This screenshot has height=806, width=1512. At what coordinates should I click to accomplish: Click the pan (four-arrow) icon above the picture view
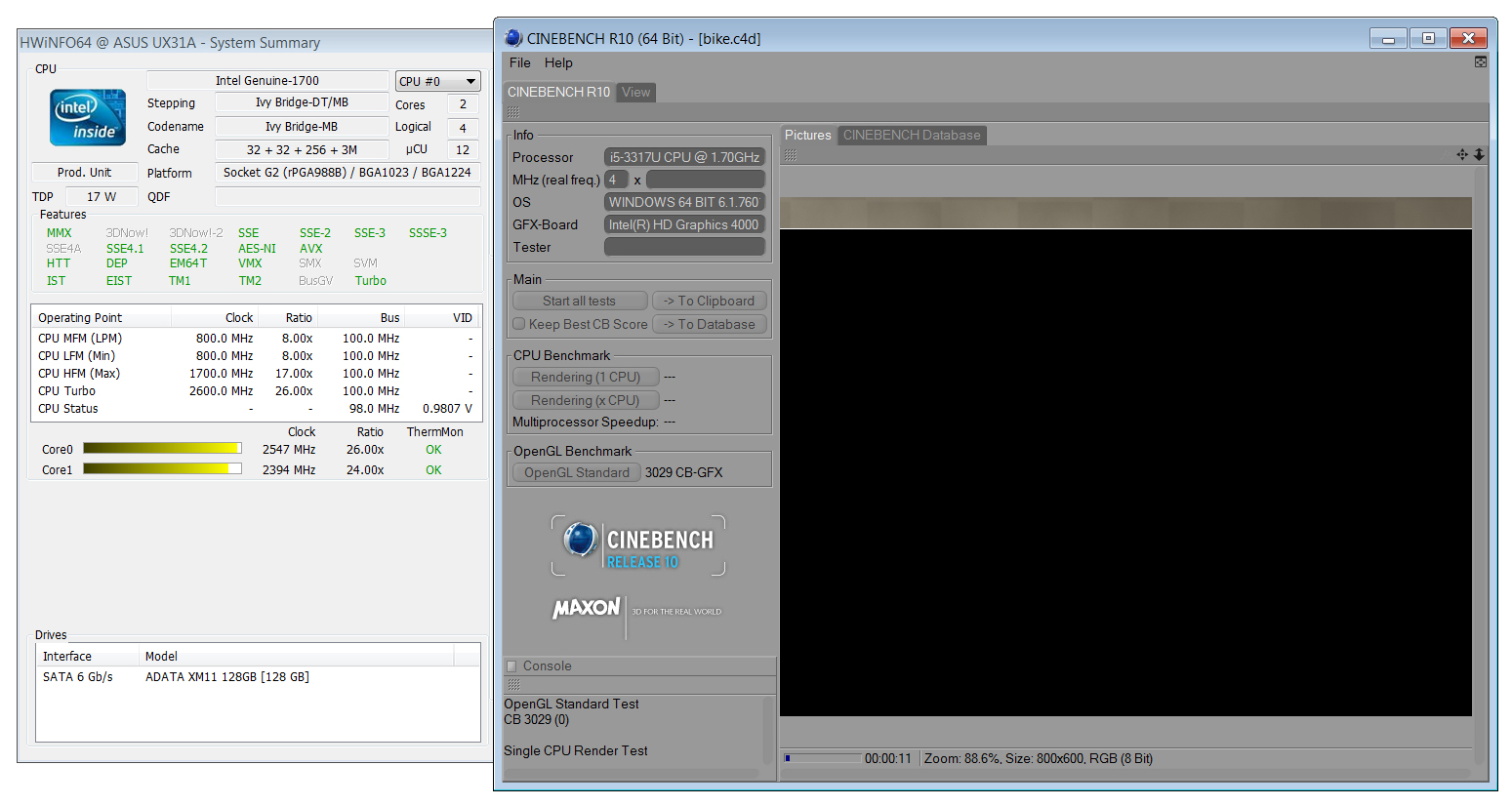1461,154
